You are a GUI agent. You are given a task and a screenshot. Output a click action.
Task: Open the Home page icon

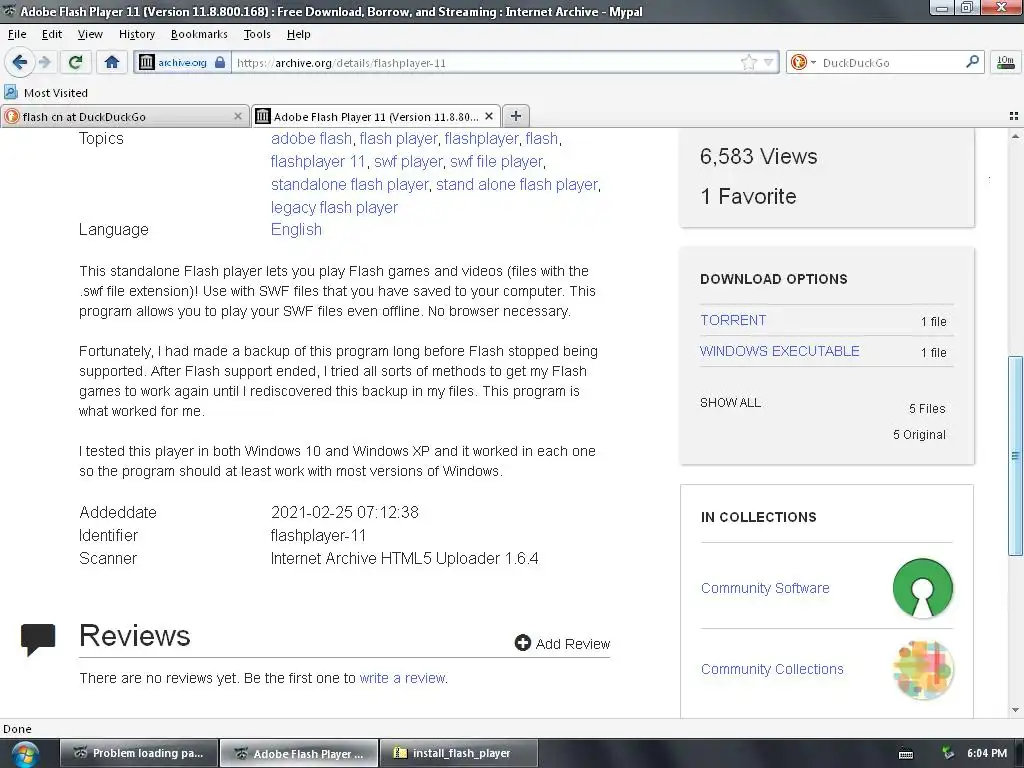click(112, 63)
